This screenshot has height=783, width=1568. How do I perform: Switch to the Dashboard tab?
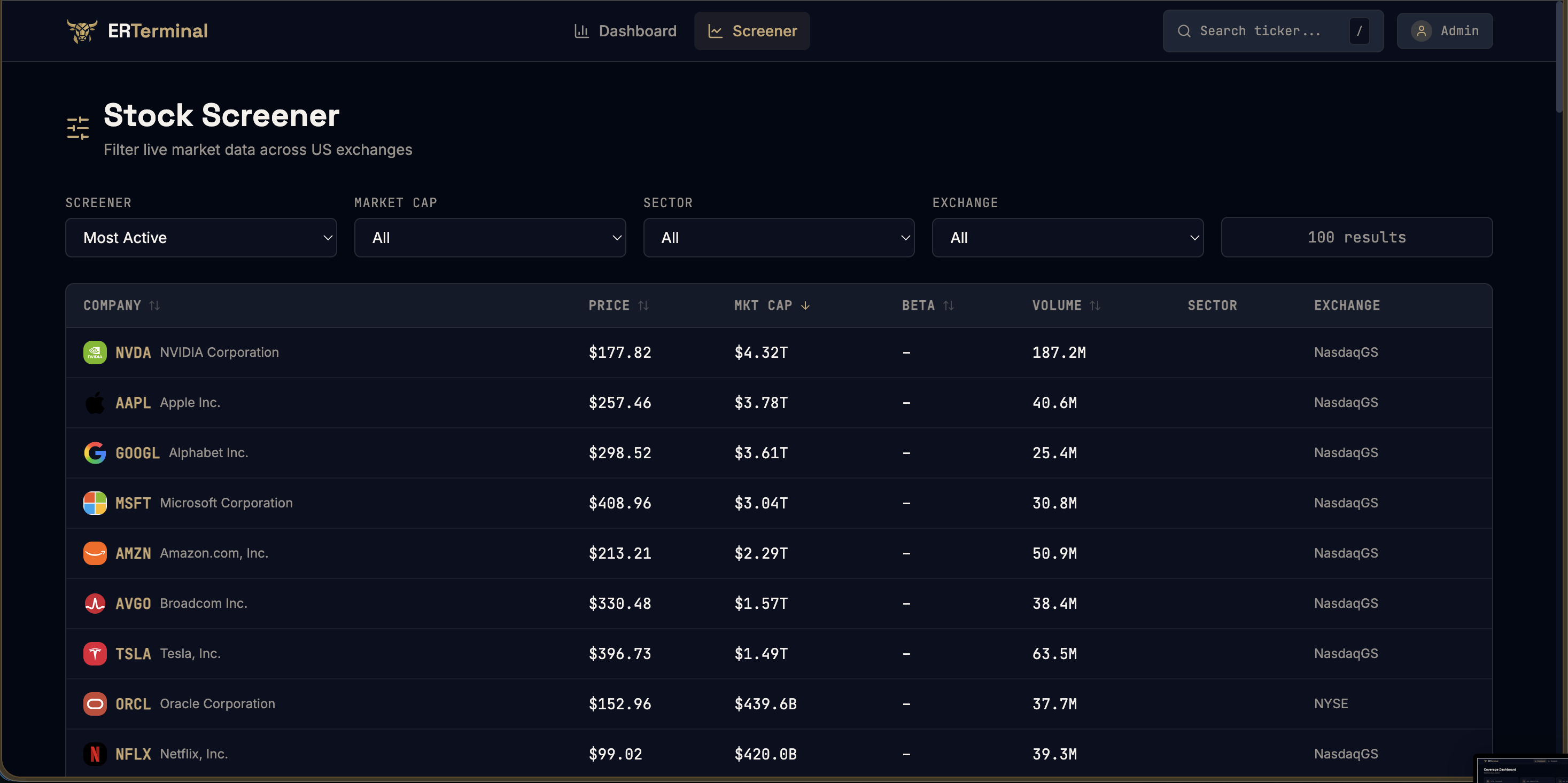point(625,31)
